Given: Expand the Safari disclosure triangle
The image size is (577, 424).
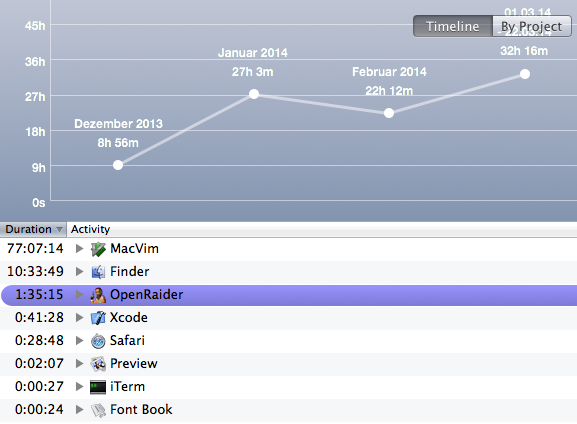Looking at the screenshot, I should point(79,340).
